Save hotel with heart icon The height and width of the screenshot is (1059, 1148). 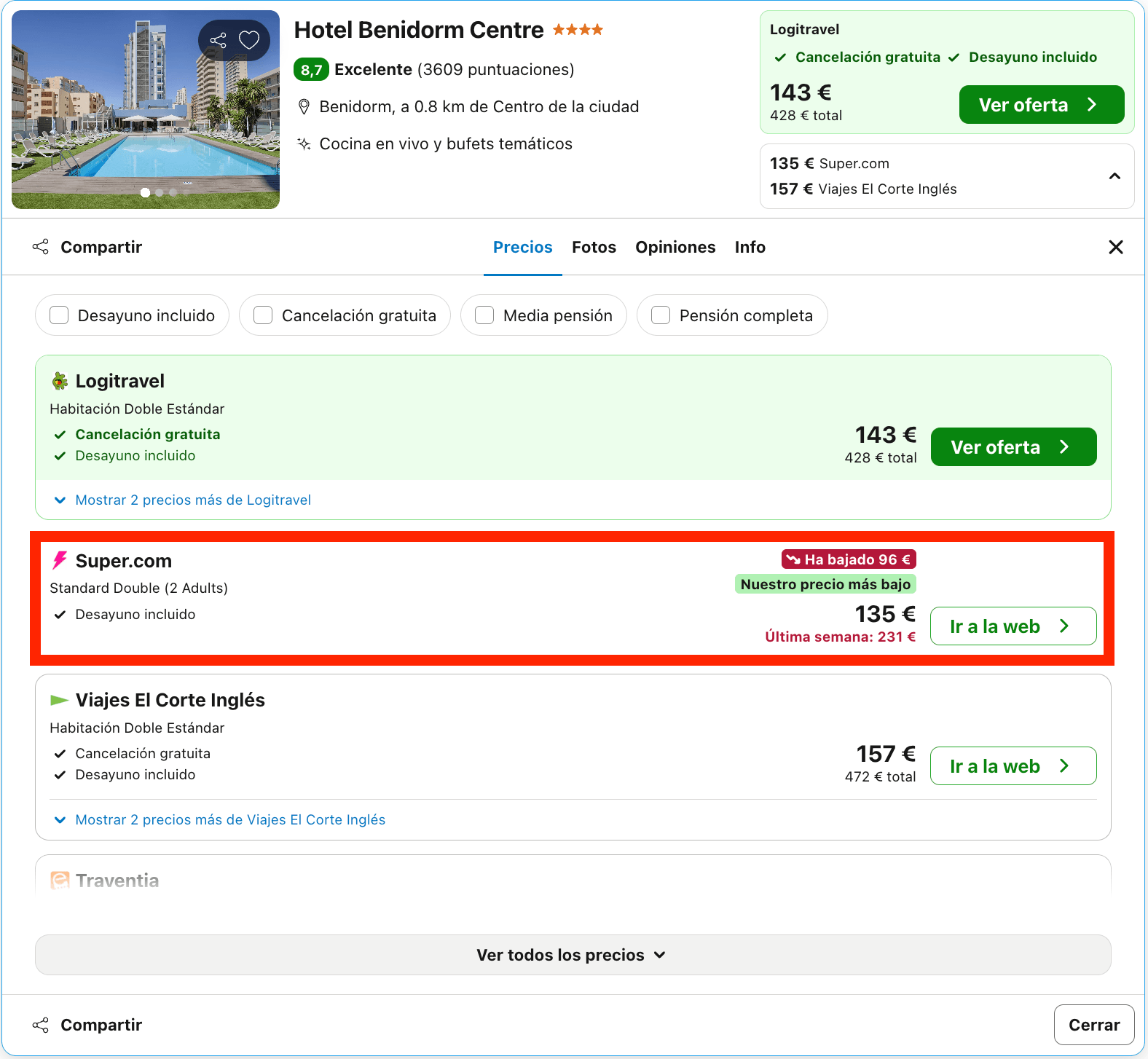[249, 40]
